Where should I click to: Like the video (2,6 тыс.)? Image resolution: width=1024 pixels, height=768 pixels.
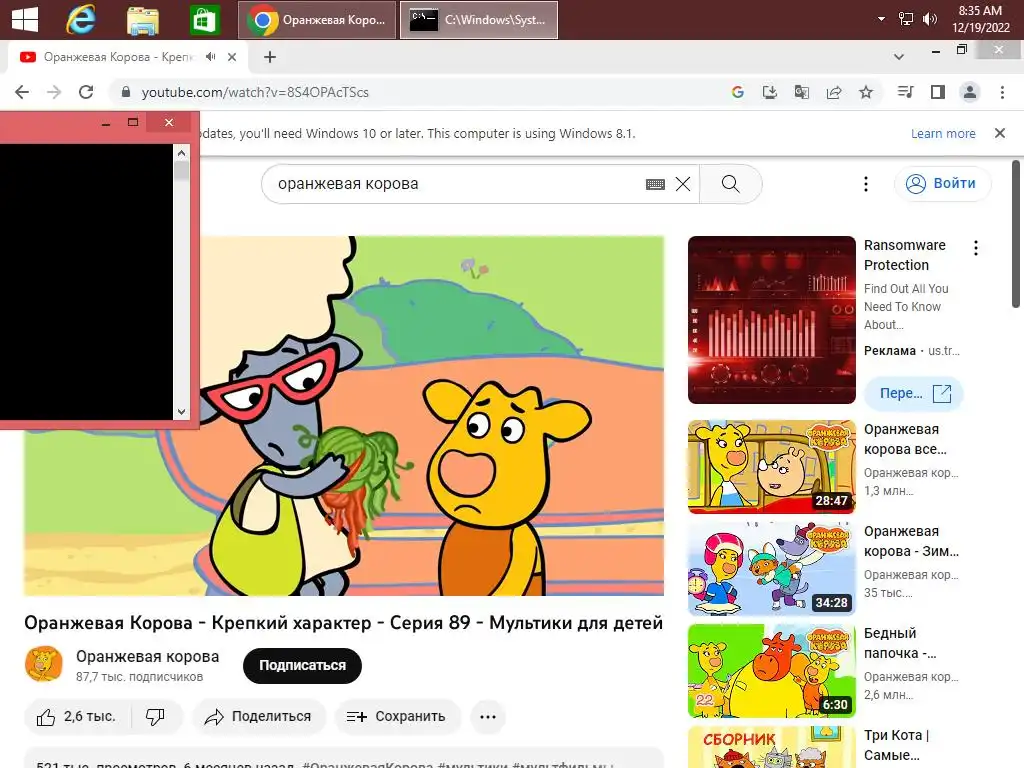(x=78, y=717)
